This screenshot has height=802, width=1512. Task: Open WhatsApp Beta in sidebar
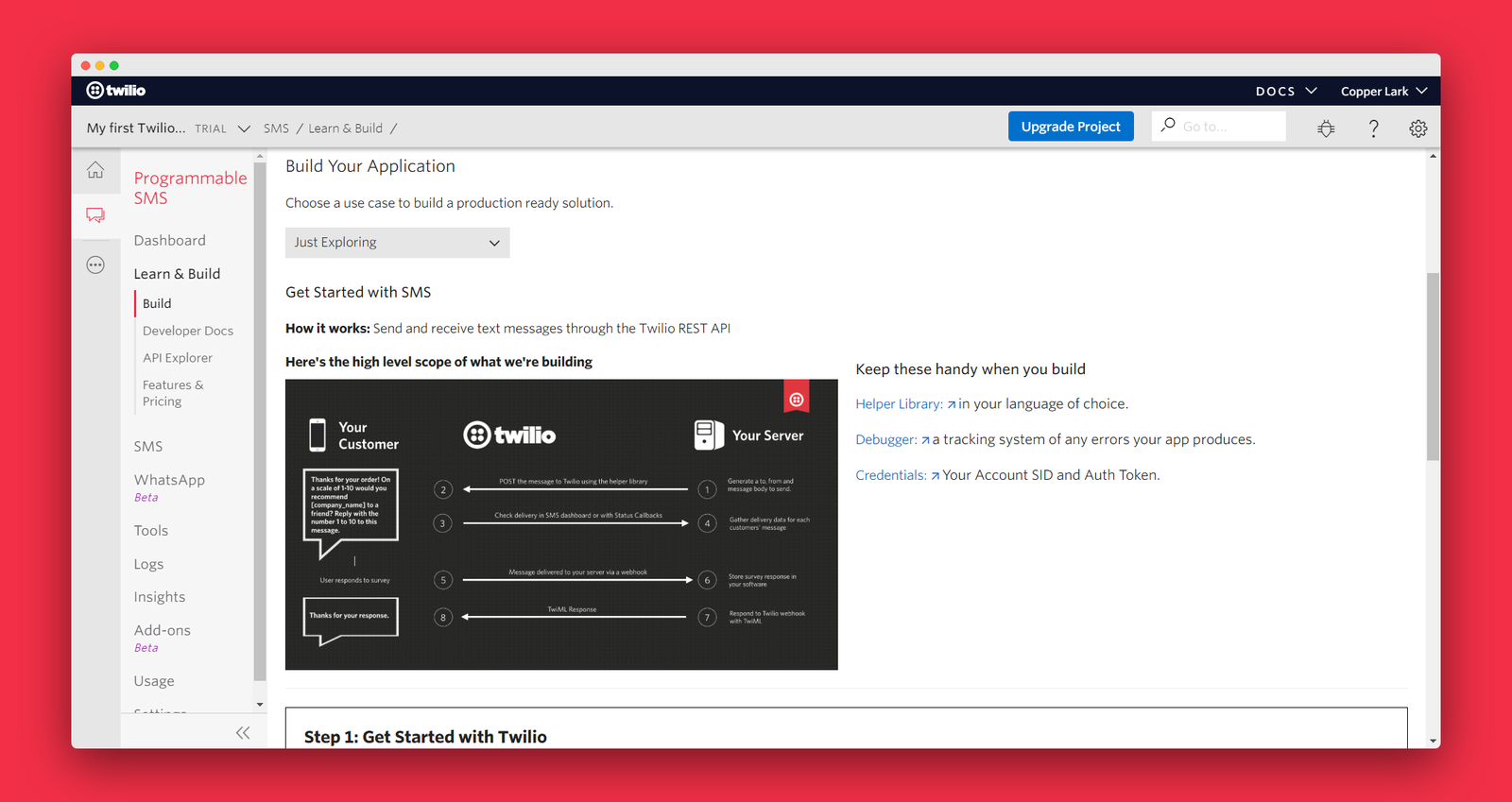[x=169, y=486]
